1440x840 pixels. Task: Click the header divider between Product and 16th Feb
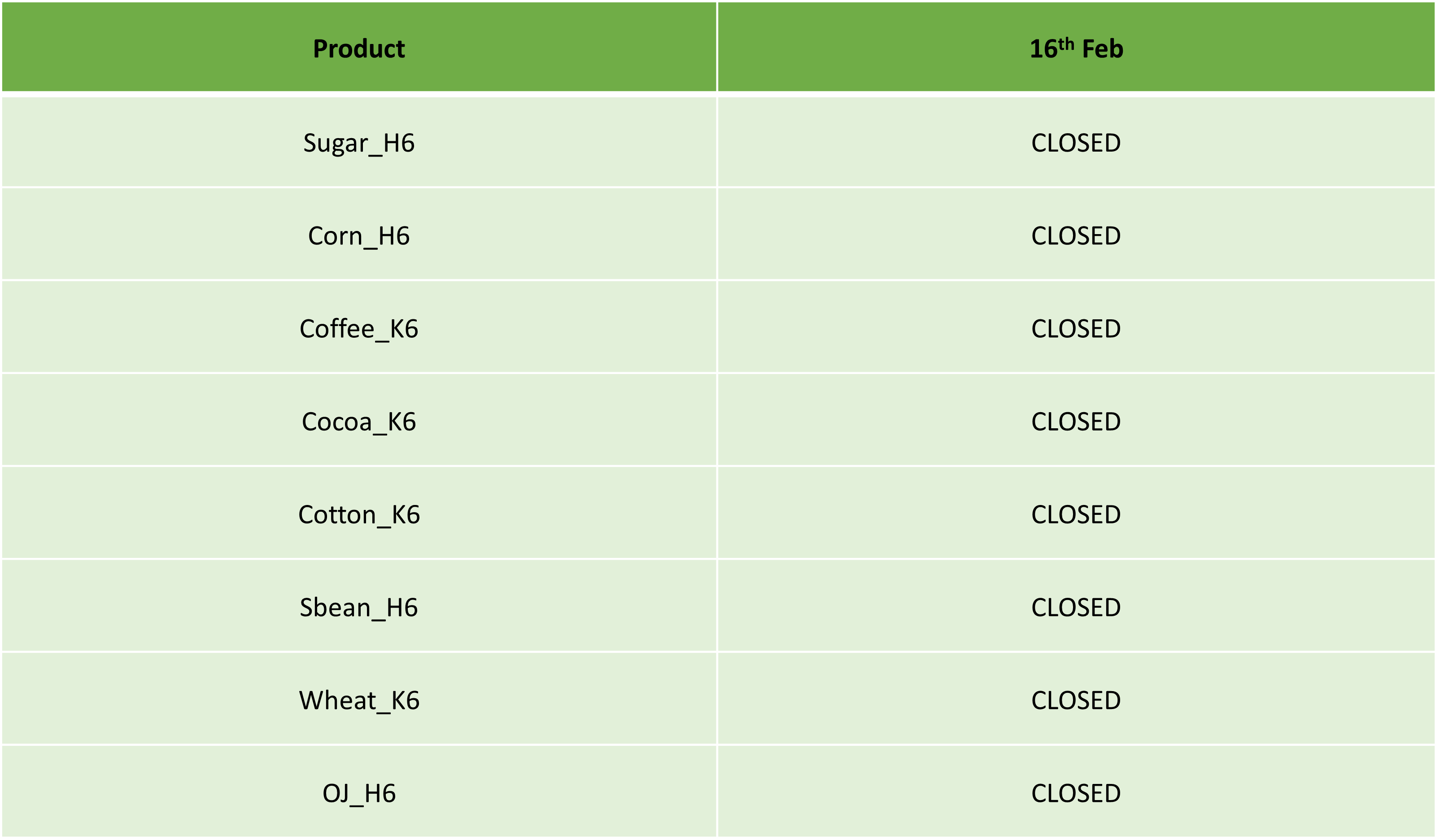pos(717,47)
